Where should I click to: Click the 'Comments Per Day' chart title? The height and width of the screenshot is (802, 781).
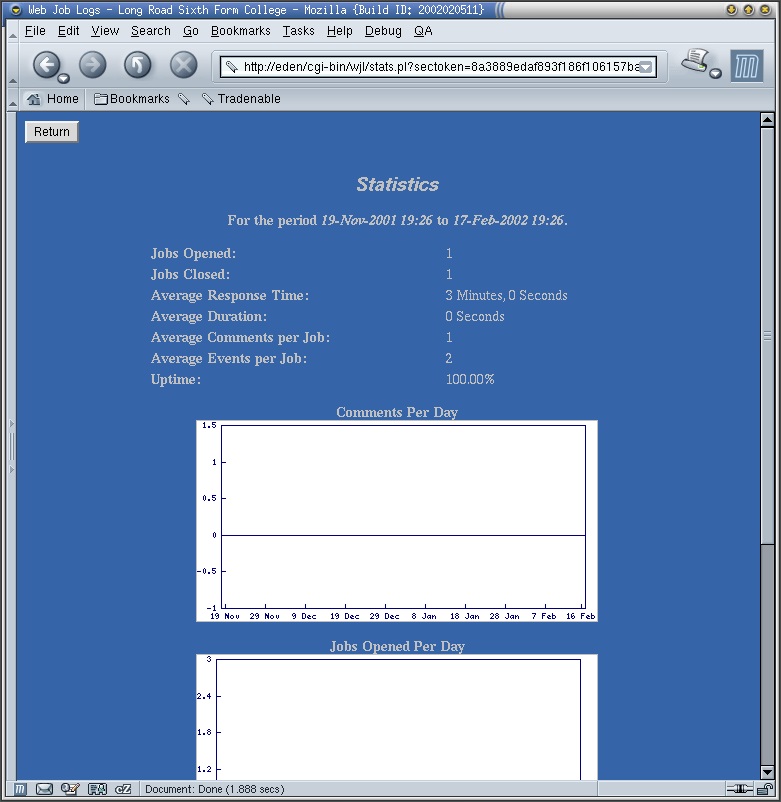point(397,412)
